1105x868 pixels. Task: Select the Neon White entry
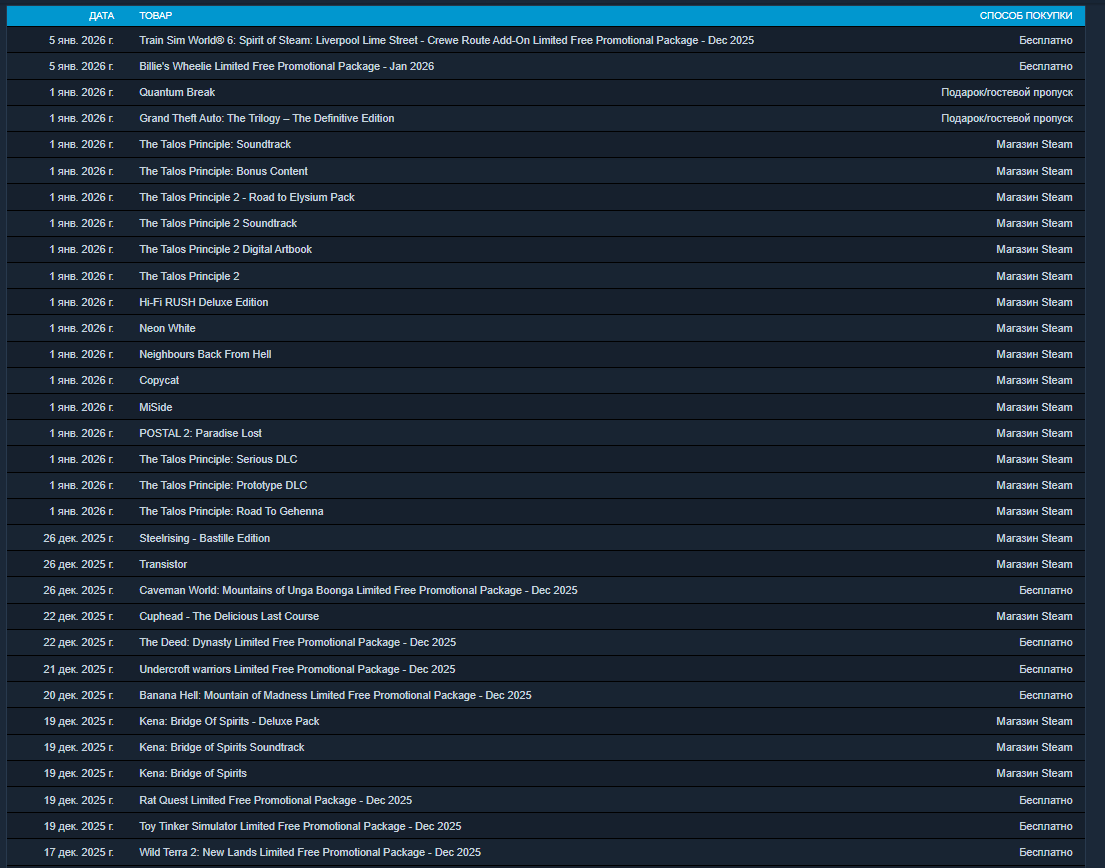click(546, 328)
